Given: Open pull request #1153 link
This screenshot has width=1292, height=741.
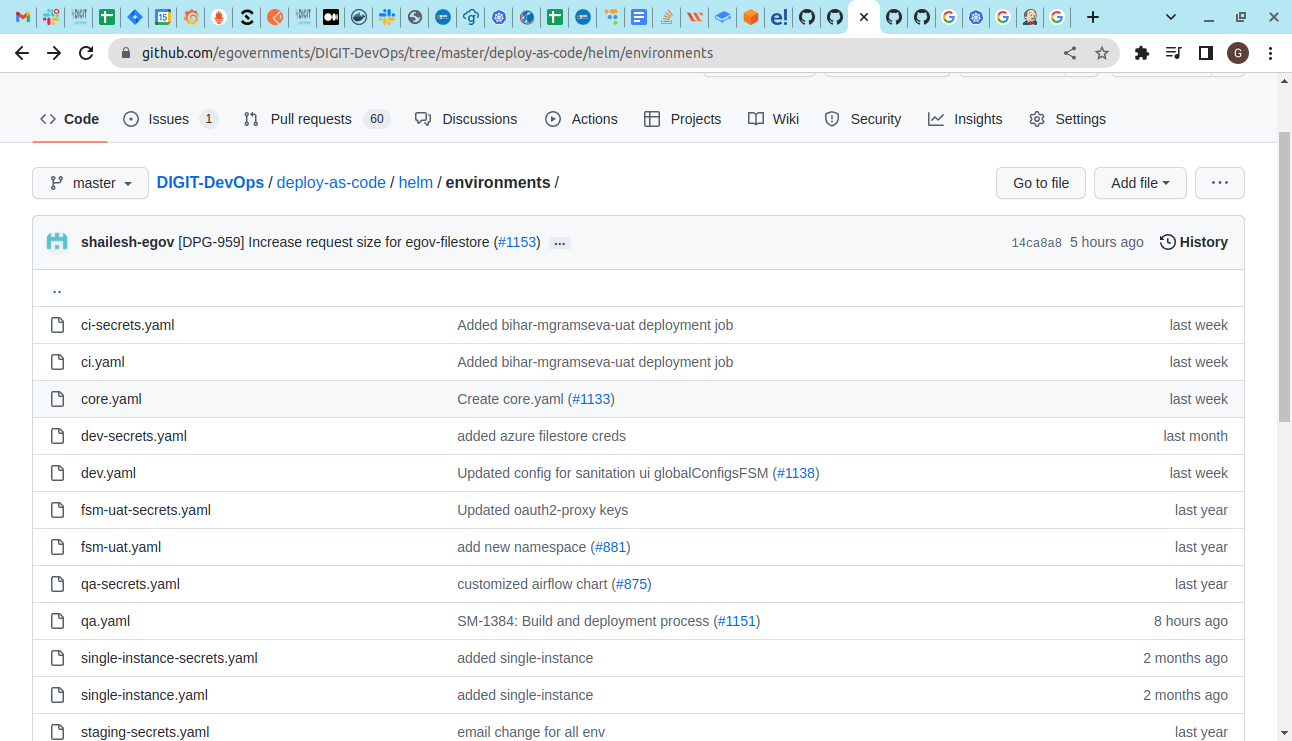Looking at the screenshot, I should tap(517, 242).
